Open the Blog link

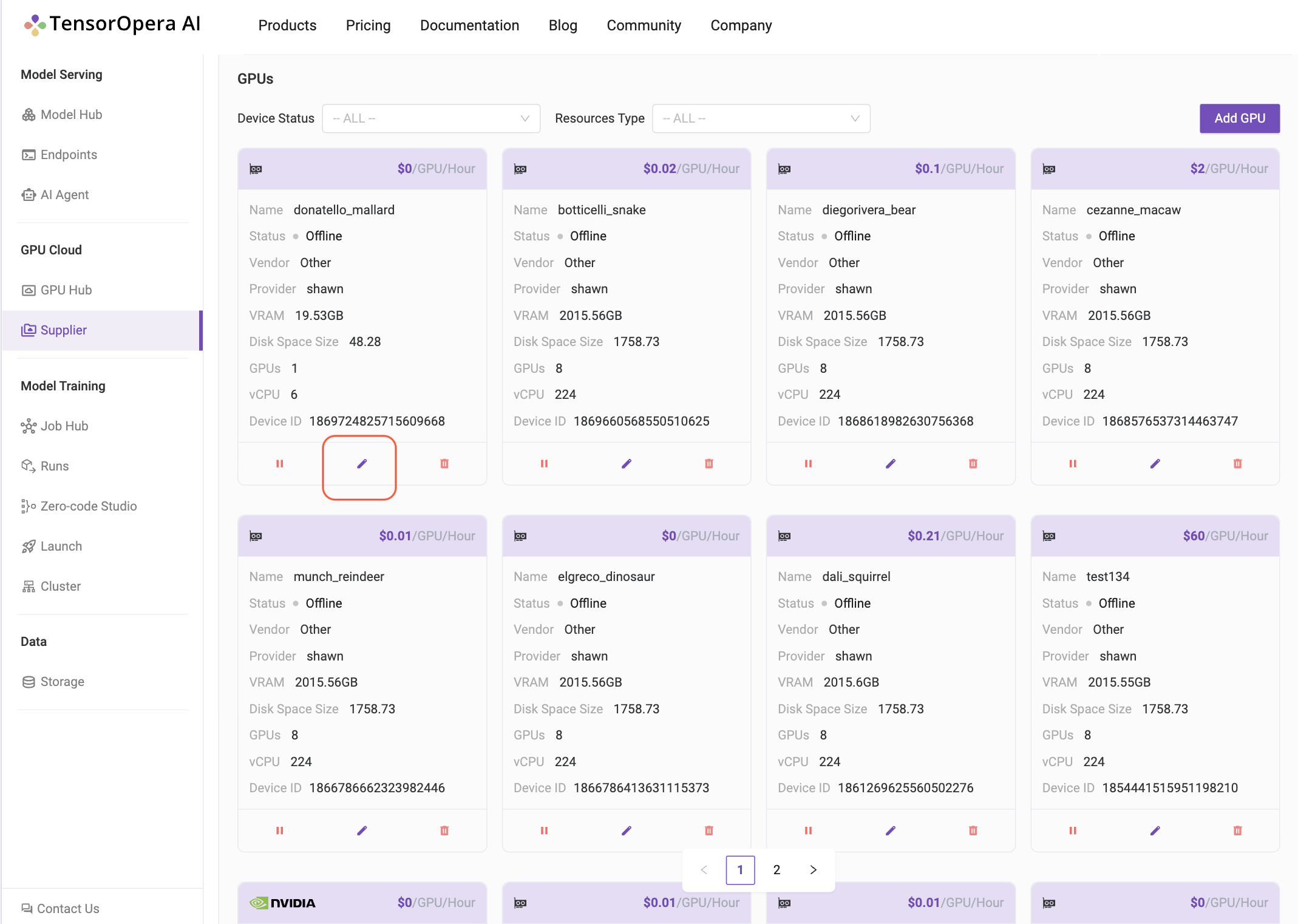click(563, 25)
